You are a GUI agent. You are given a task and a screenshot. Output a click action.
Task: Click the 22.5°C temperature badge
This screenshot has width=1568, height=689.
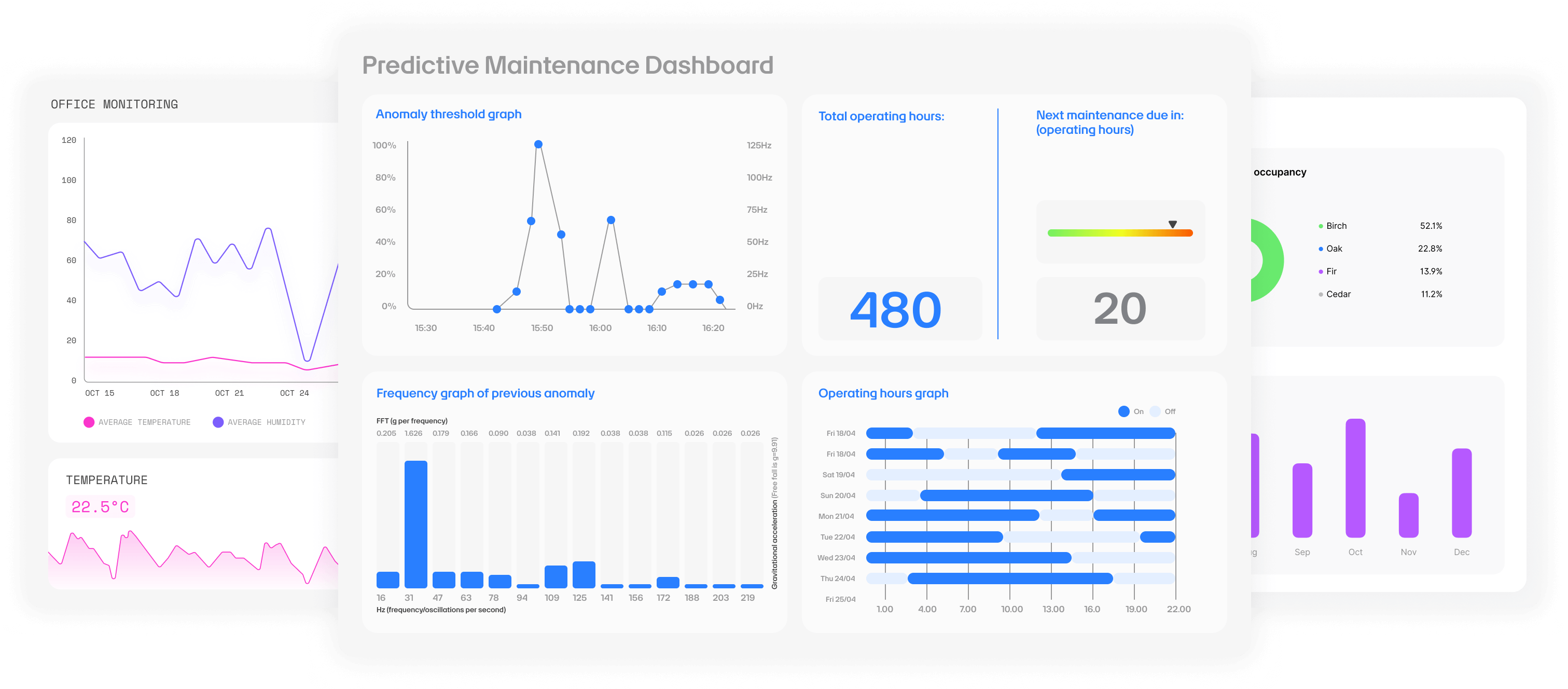101,506
